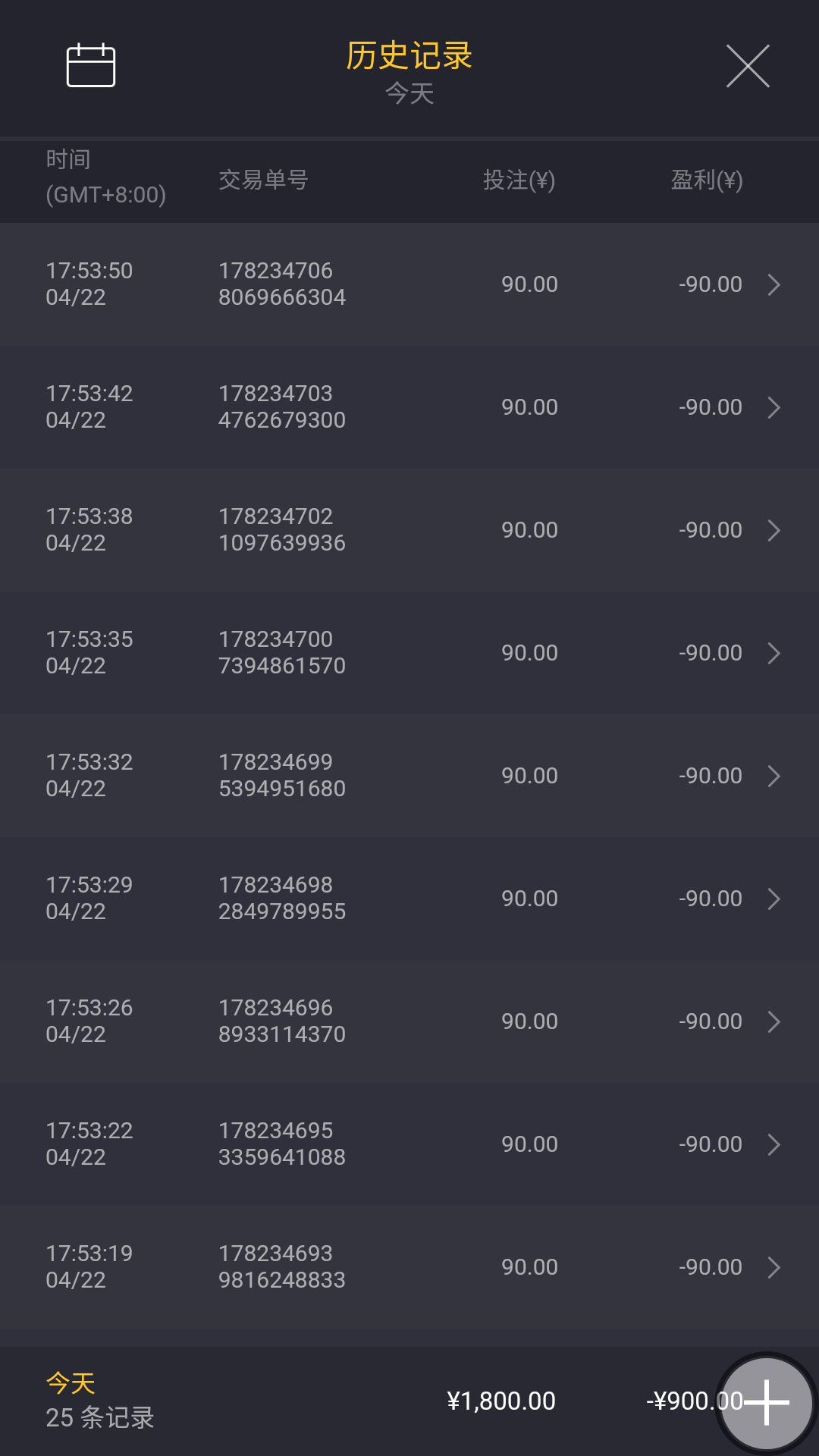Click the 交易单号 column header
The height and width of the screenshot is (1456, 819).
[x=263, y=180]
